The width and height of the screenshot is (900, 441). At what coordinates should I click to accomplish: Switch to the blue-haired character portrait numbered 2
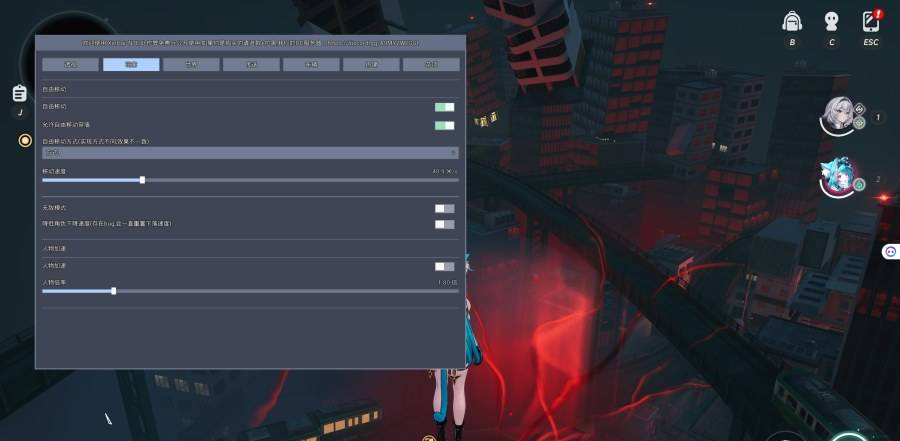click(837, 178)
